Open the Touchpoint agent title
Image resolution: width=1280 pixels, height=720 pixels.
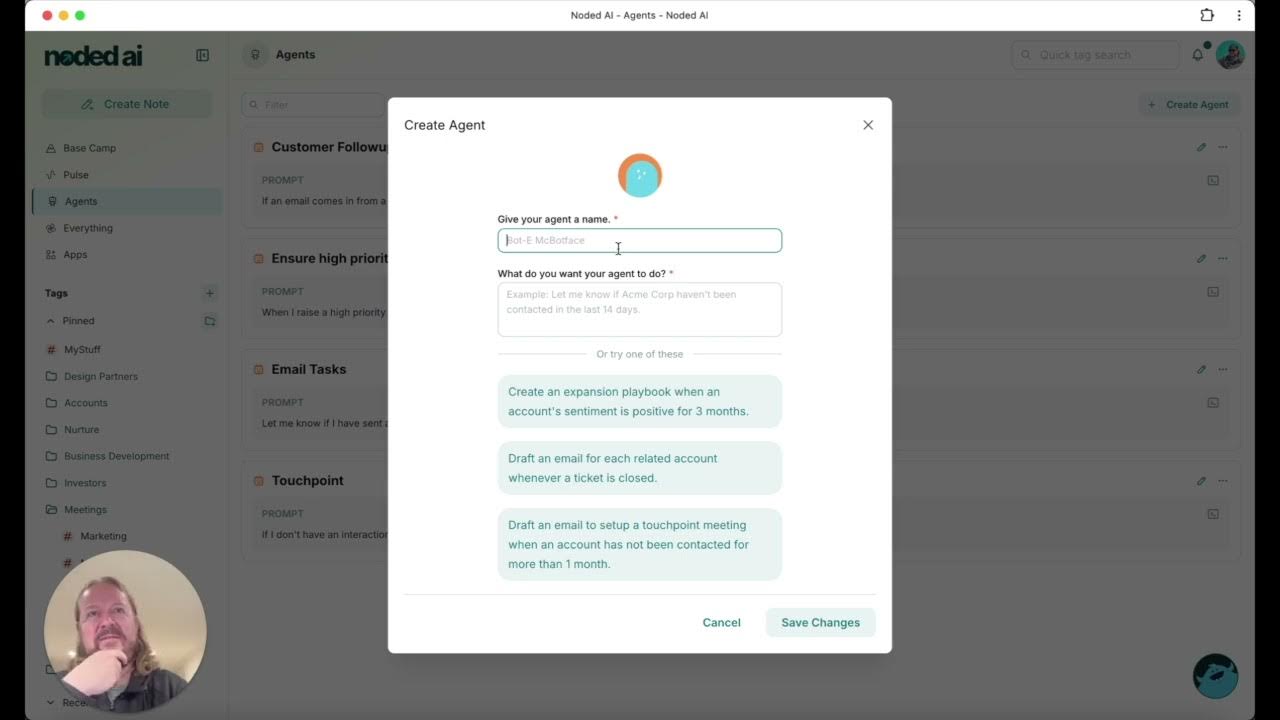307,481
